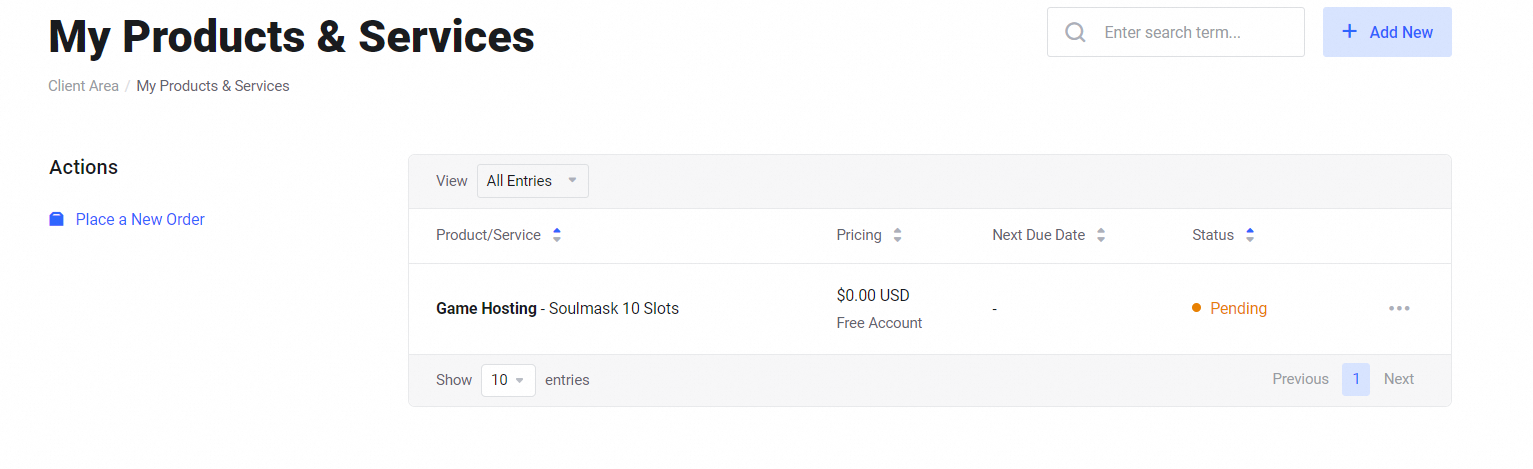Click the Previous pagination button

point(1300,379)
